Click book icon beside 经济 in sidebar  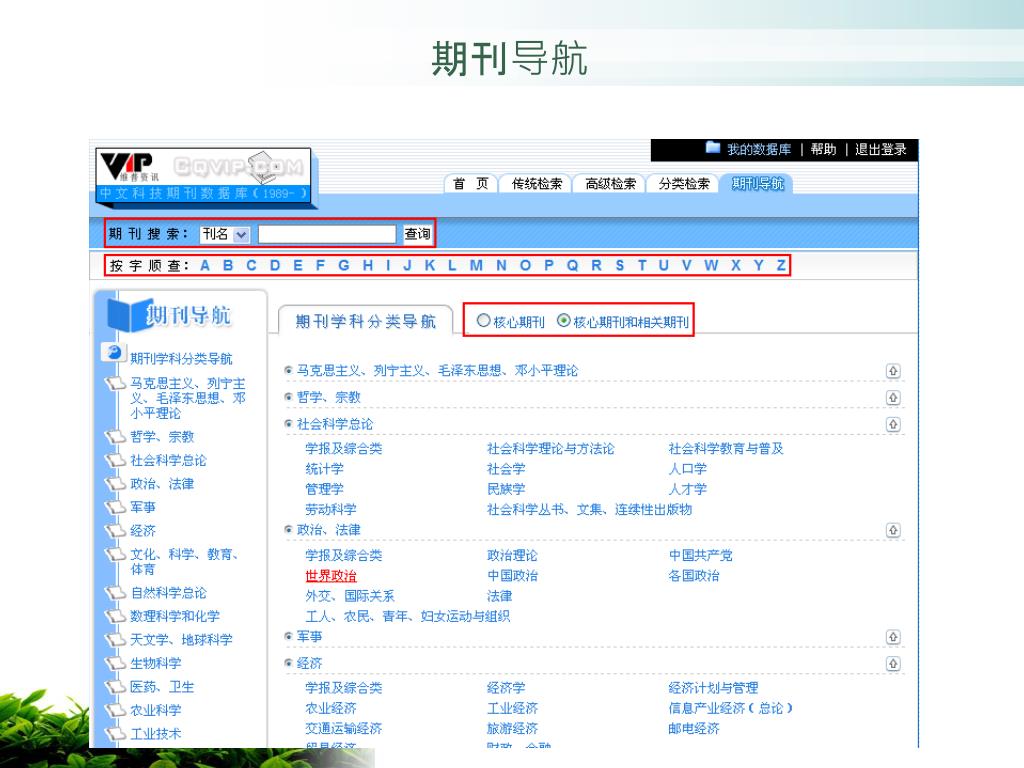[116, 530]
